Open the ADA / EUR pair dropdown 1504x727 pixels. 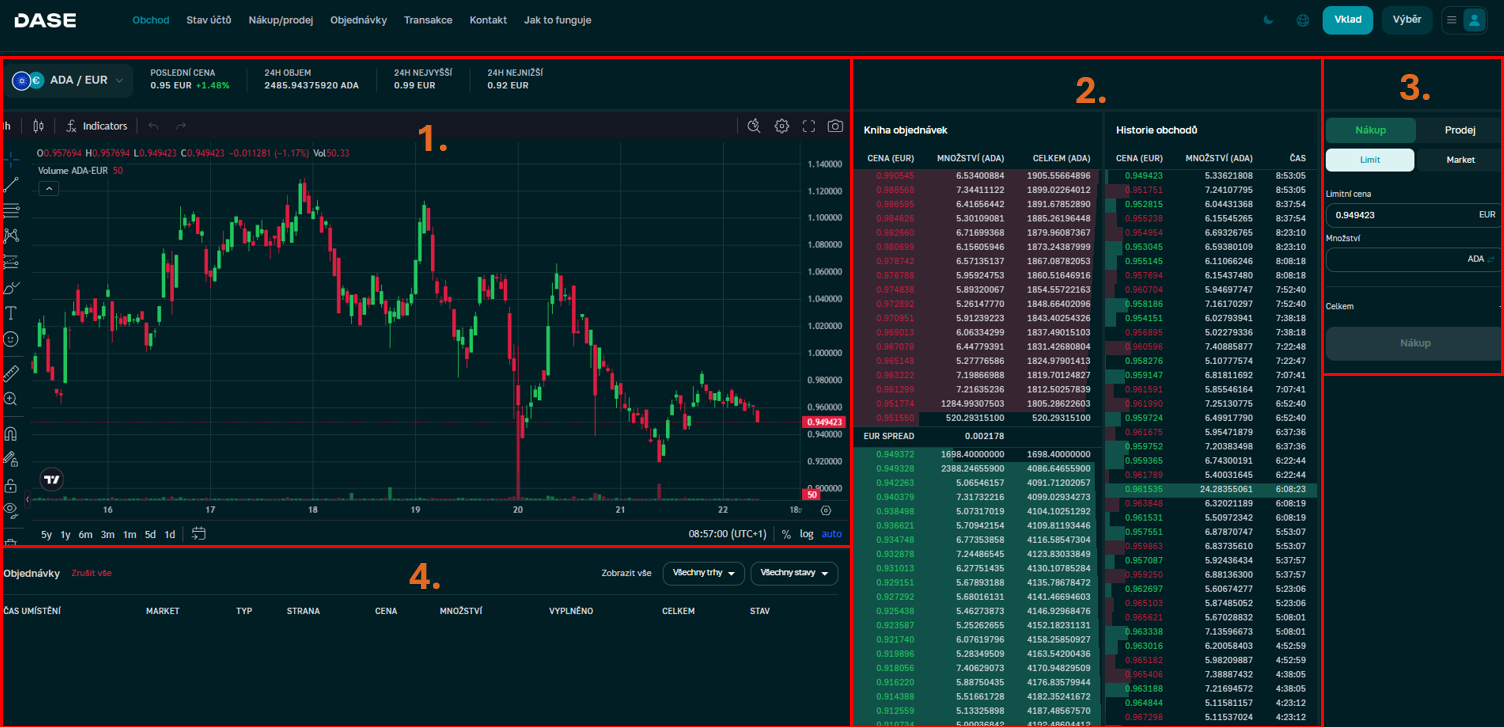[70, 80]
